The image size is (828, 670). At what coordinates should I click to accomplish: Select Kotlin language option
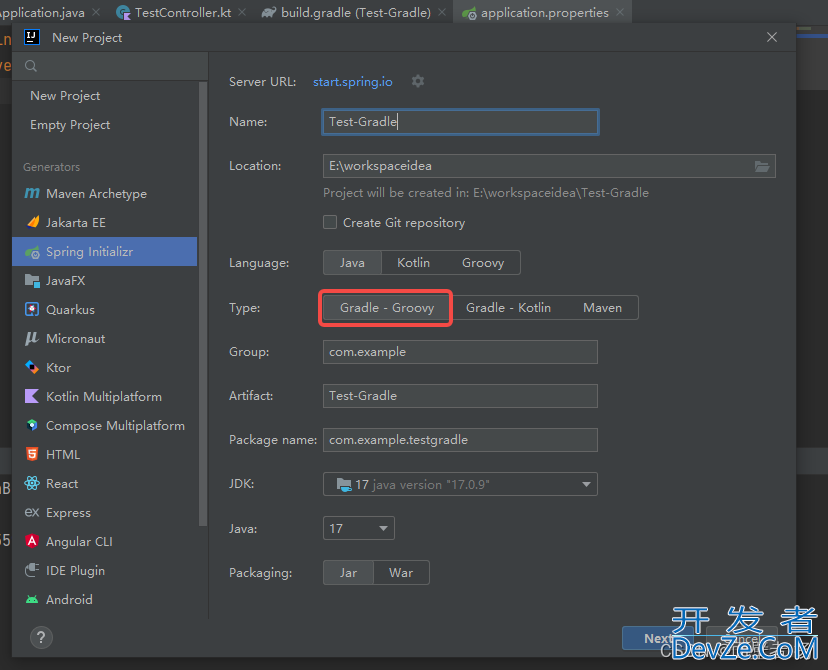pyautogui.click(x=413, y=263)
